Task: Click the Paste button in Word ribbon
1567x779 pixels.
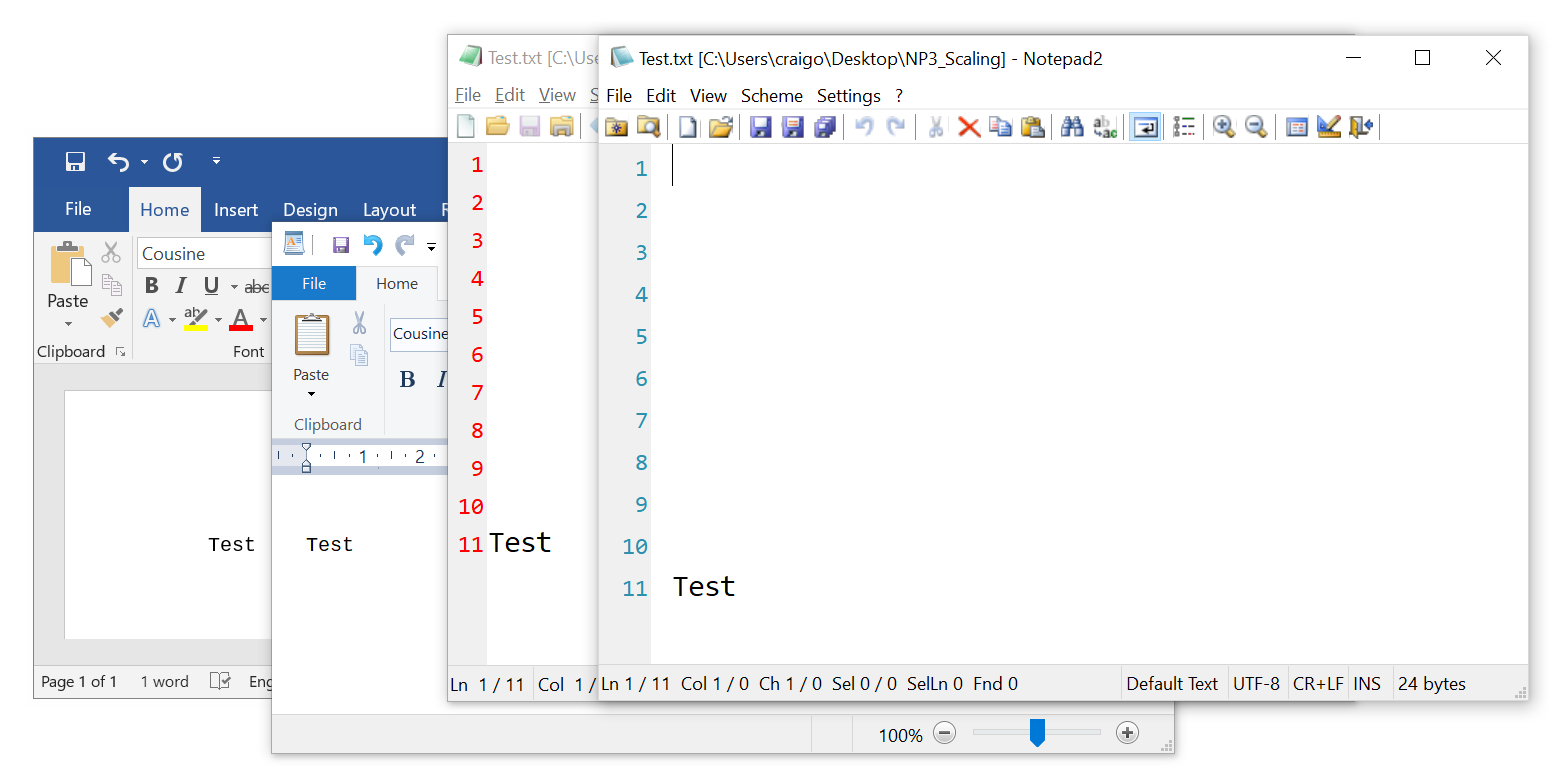Action: click(x=68, y=275)
